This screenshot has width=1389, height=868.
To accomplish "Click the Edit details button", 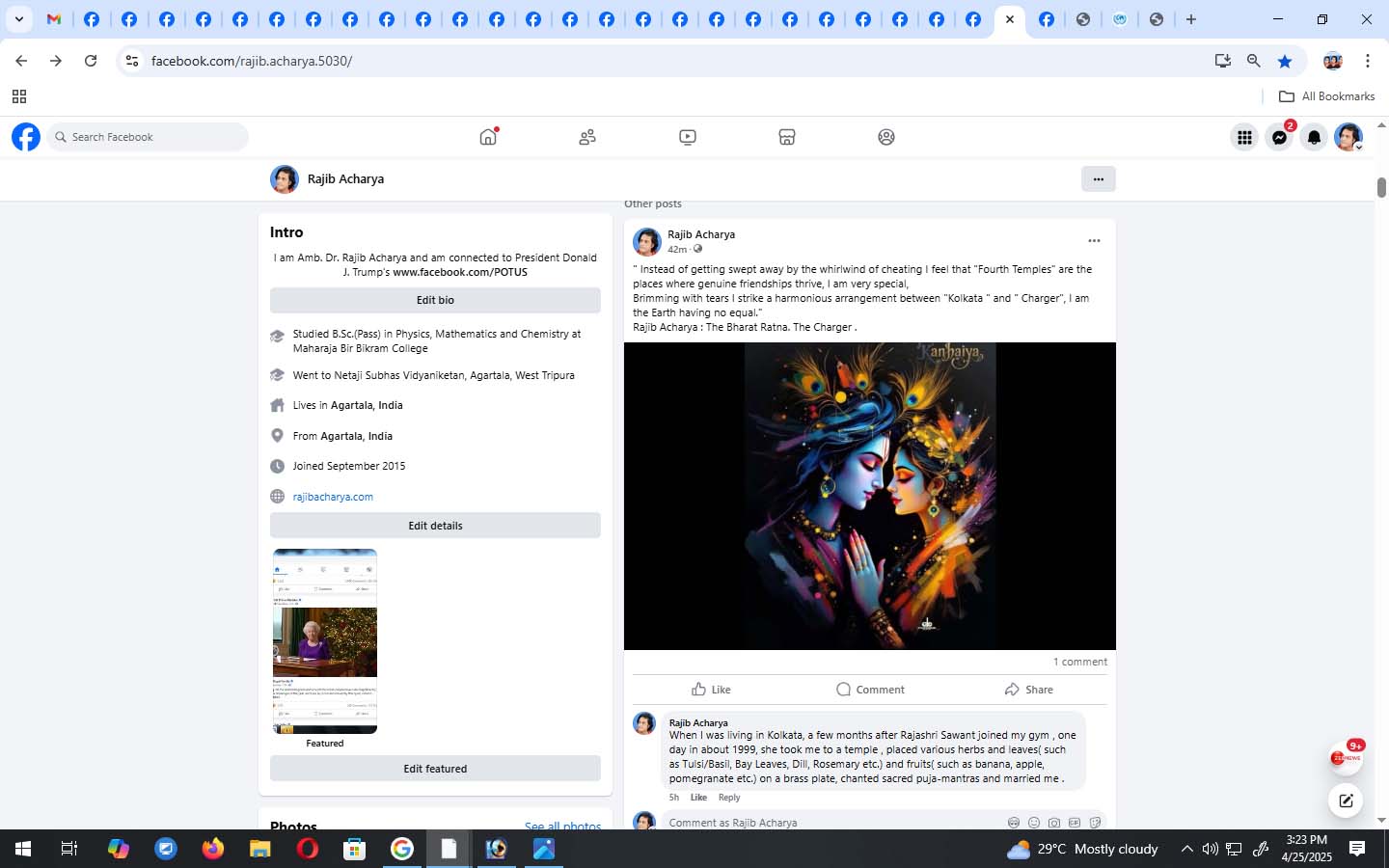I will [x=435, y=526].
